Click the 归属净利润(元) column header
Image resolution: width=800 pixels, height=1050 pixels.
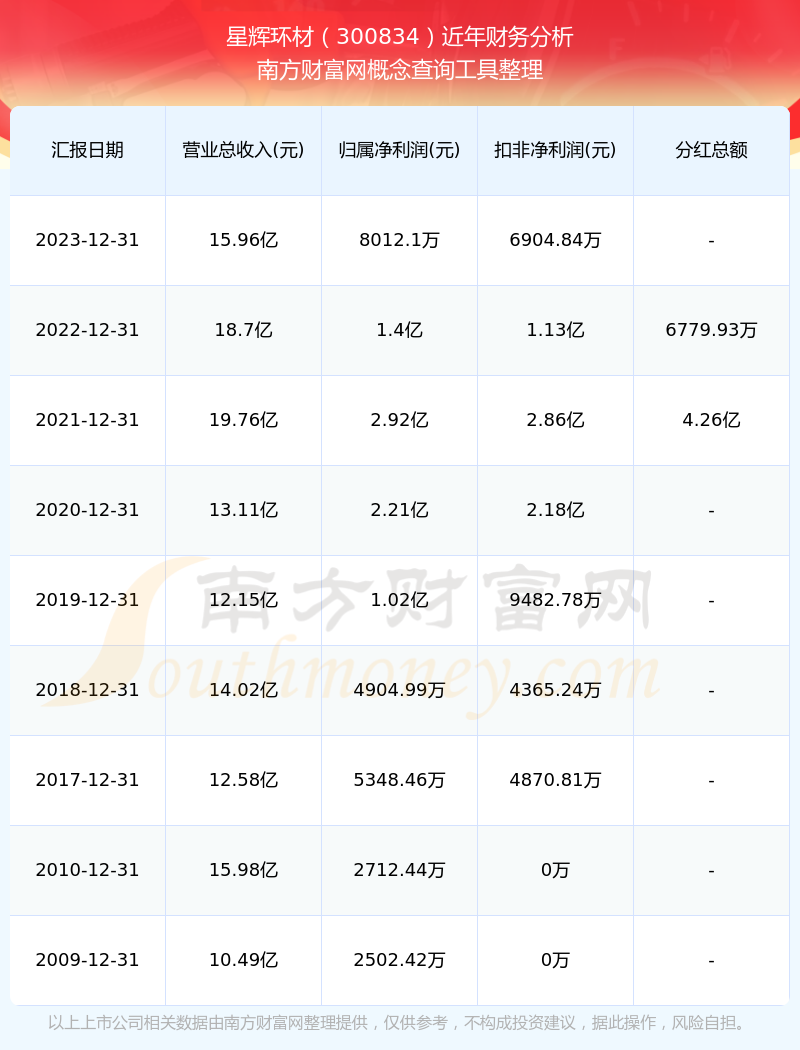(x=400, y=150)
